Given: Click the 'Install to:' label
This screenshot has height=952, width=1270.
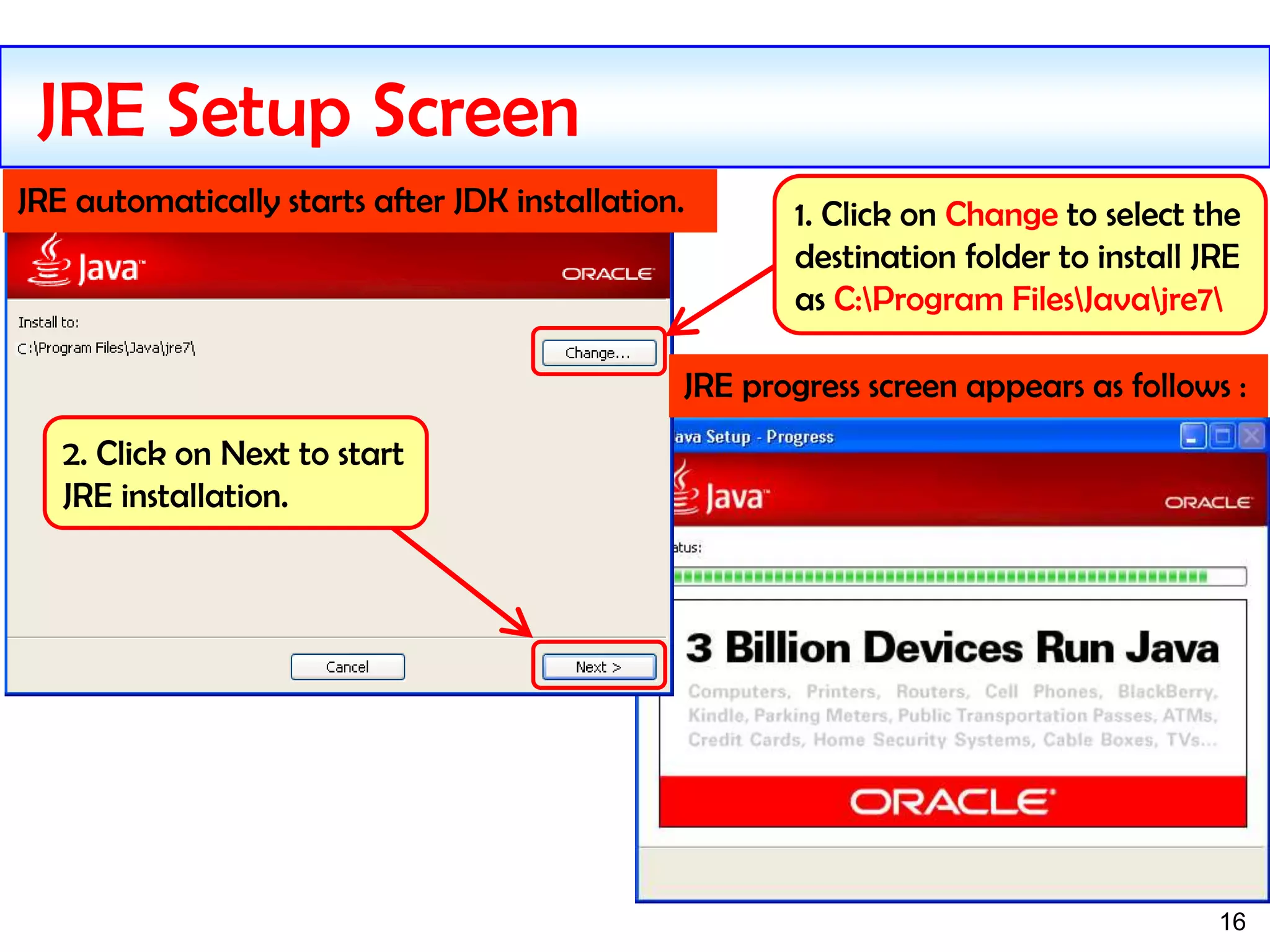Looking at the screenshot, I should click(x=48, y=322).
